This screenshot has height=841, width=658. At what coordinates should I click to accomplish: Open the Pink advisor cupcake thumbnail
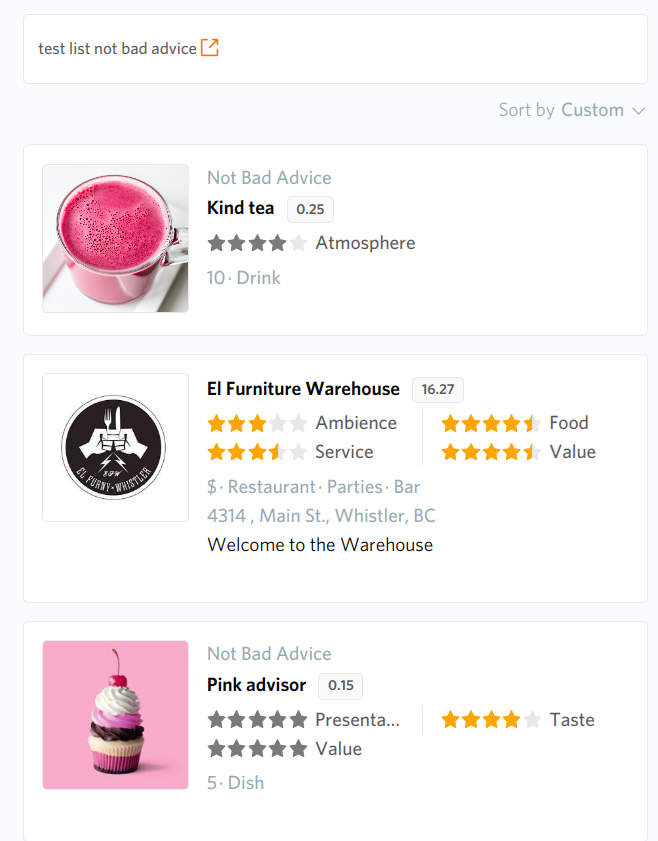coord(115,715)
